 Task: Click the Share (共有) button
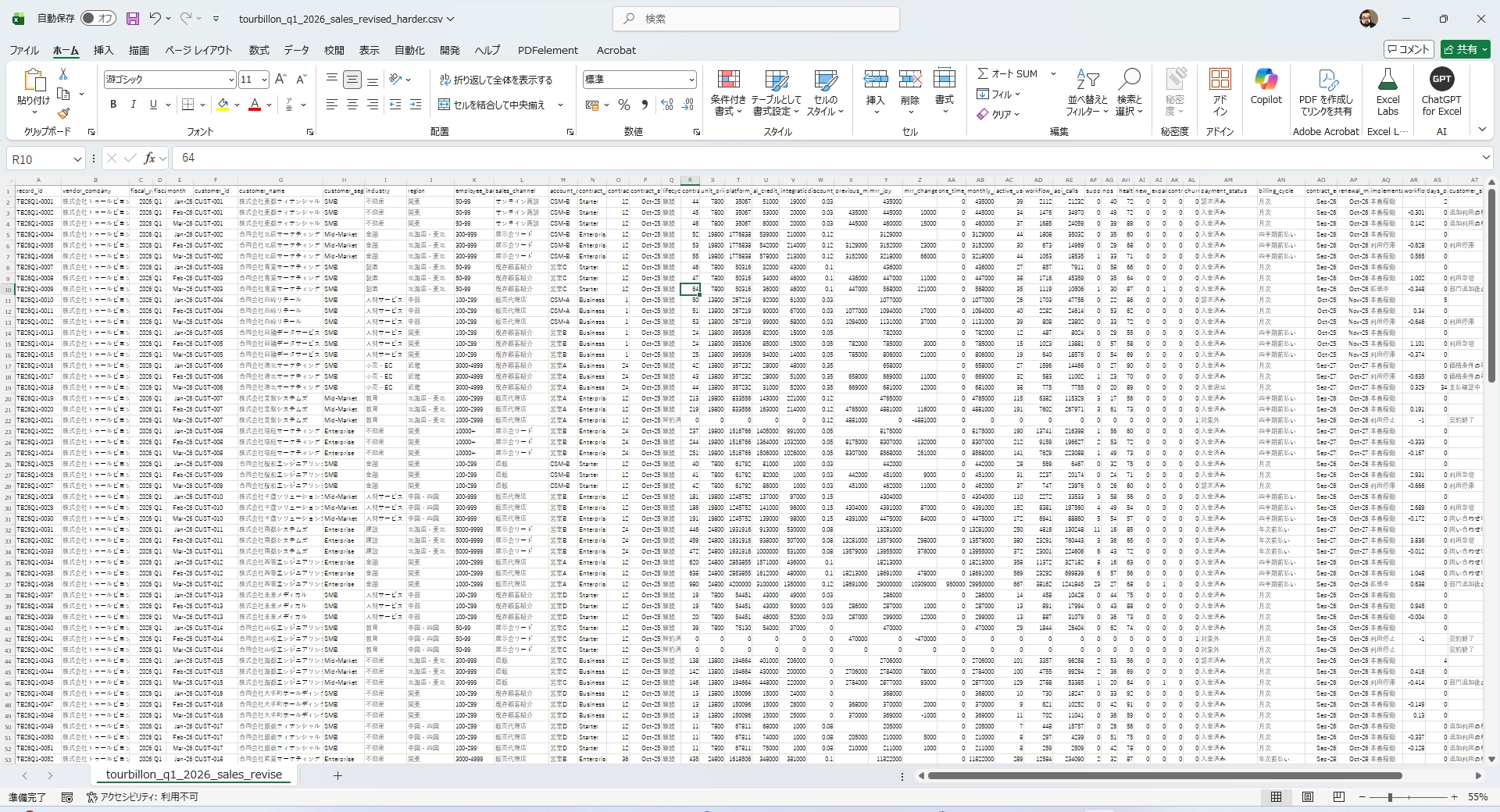[1466, 49]
